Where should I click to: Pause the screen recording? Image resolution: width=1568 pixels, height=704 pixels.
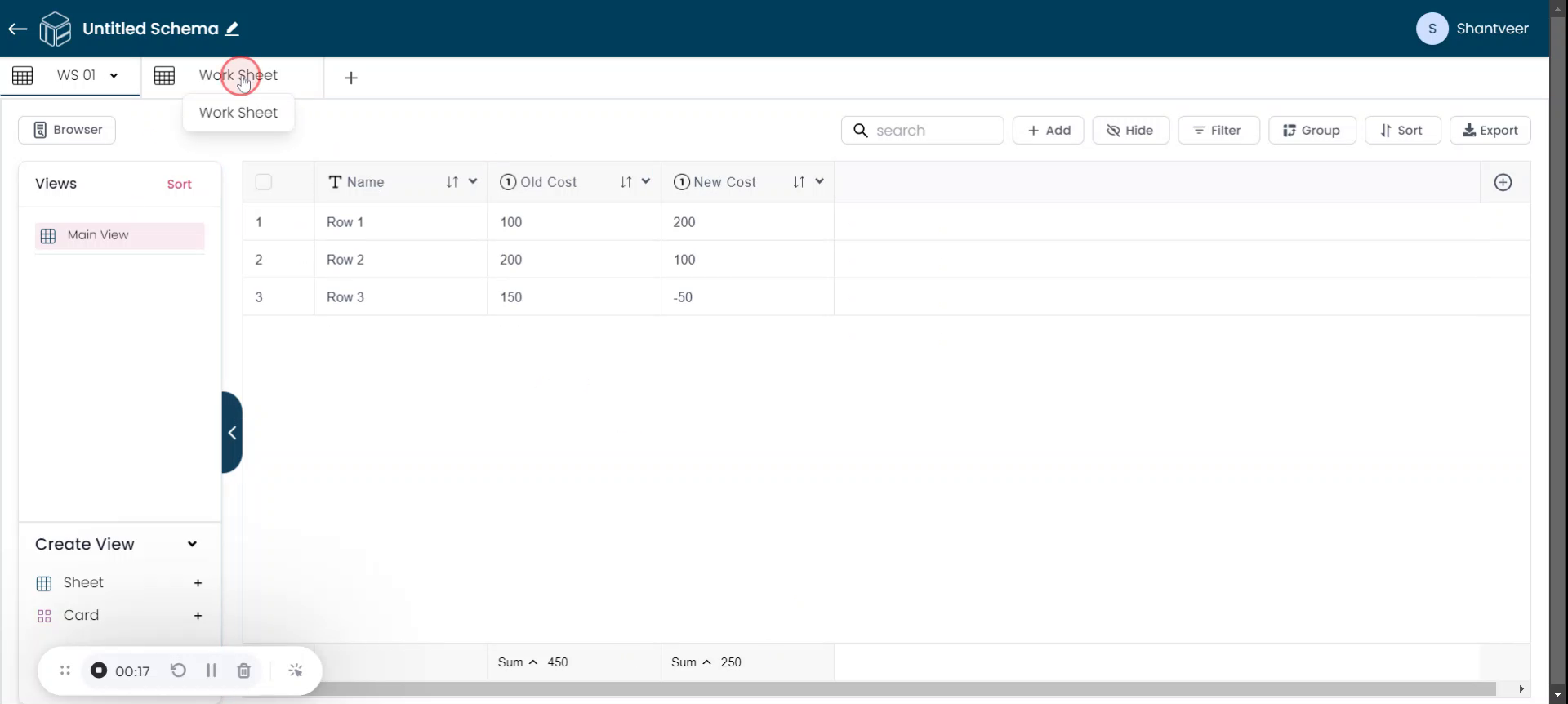tap(212, 671)
